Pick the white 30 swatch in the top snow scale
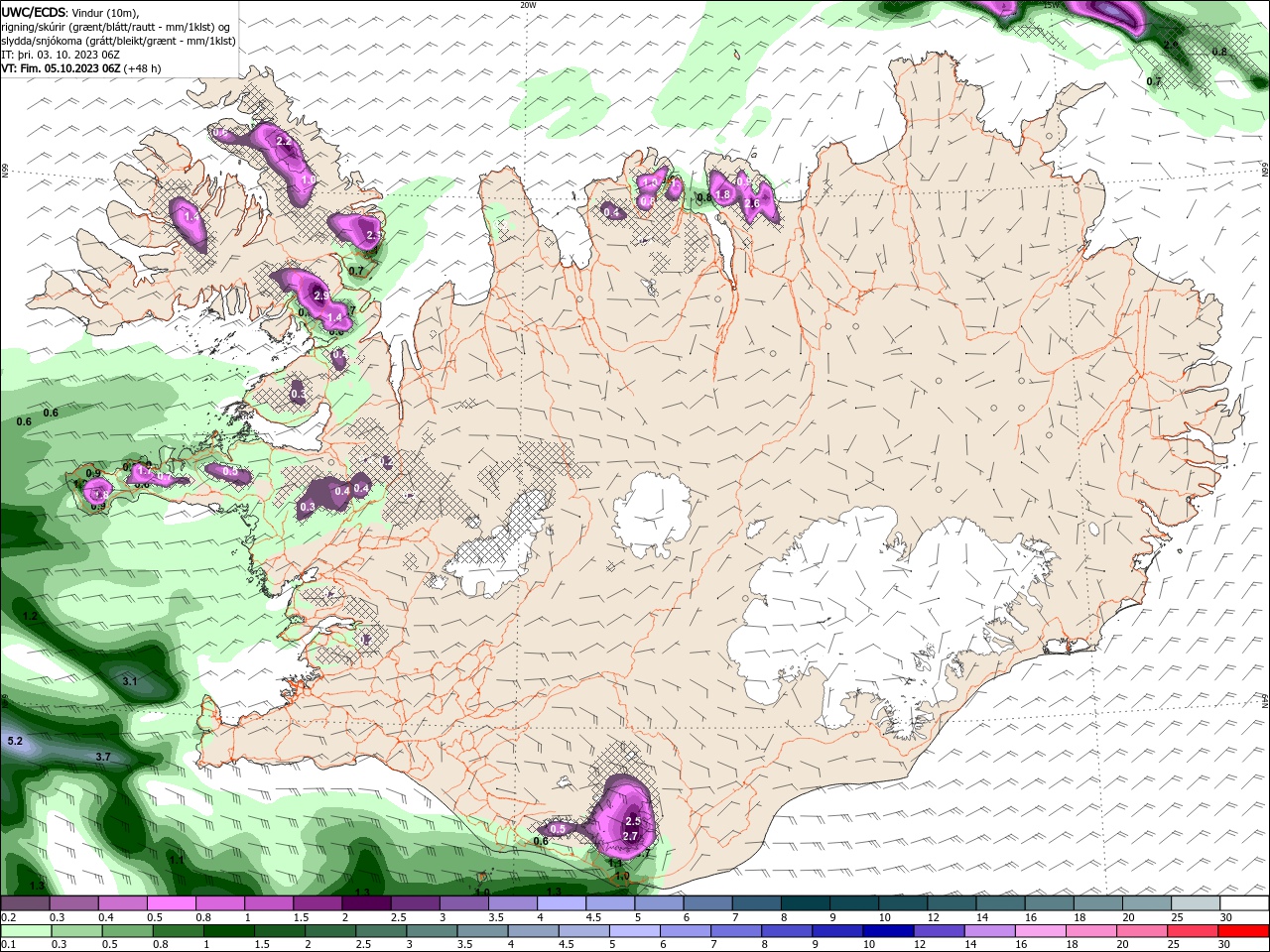This screenshot has height=952, width=1270. coord(1244,903)
